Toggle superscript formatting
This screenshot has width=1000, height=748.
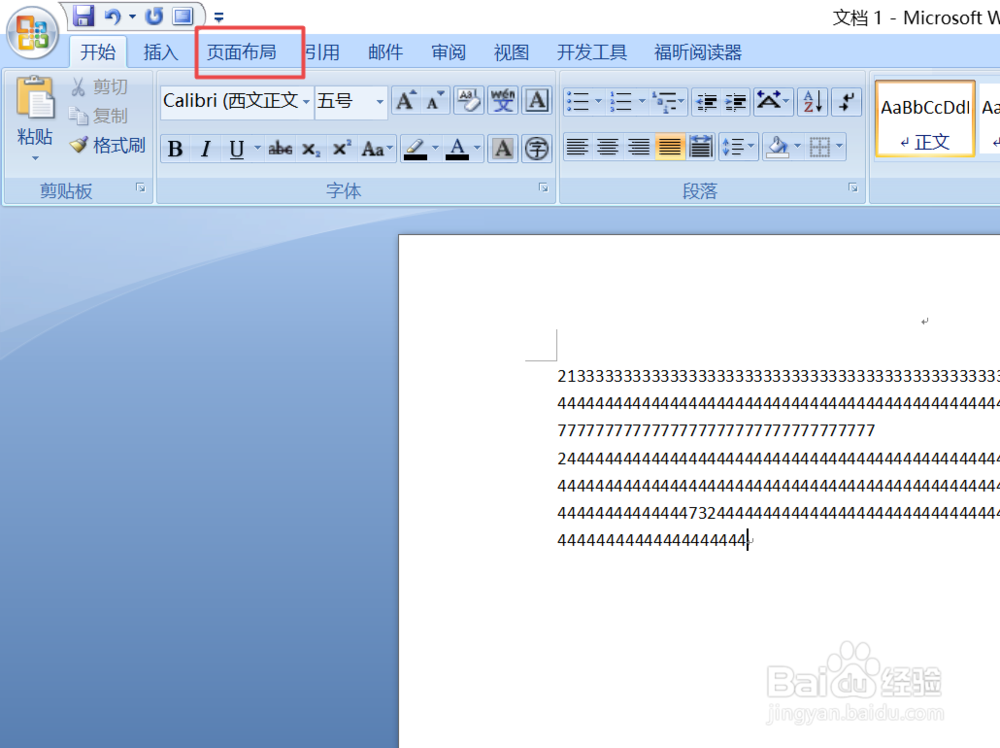[x=341, y=149]
